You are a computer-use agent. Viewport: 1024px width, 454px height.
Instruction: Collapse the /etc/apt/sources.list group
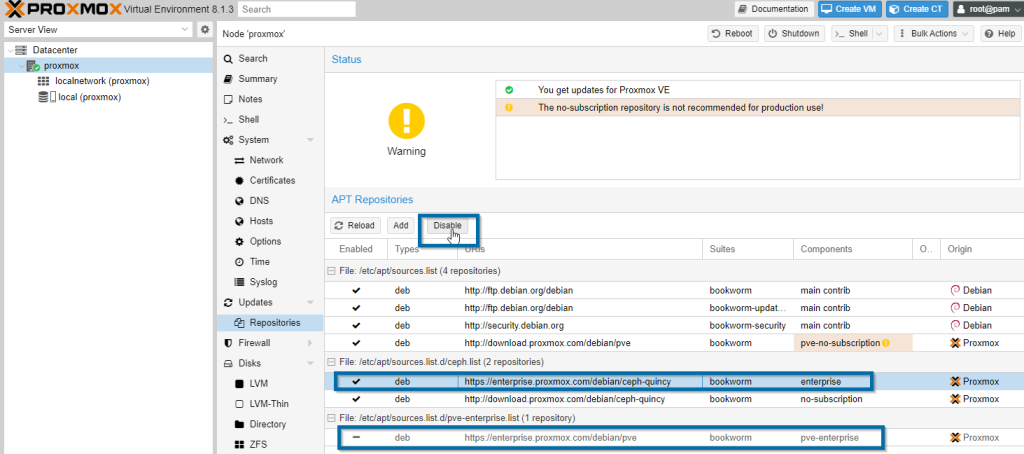click(x=330, y=270)
